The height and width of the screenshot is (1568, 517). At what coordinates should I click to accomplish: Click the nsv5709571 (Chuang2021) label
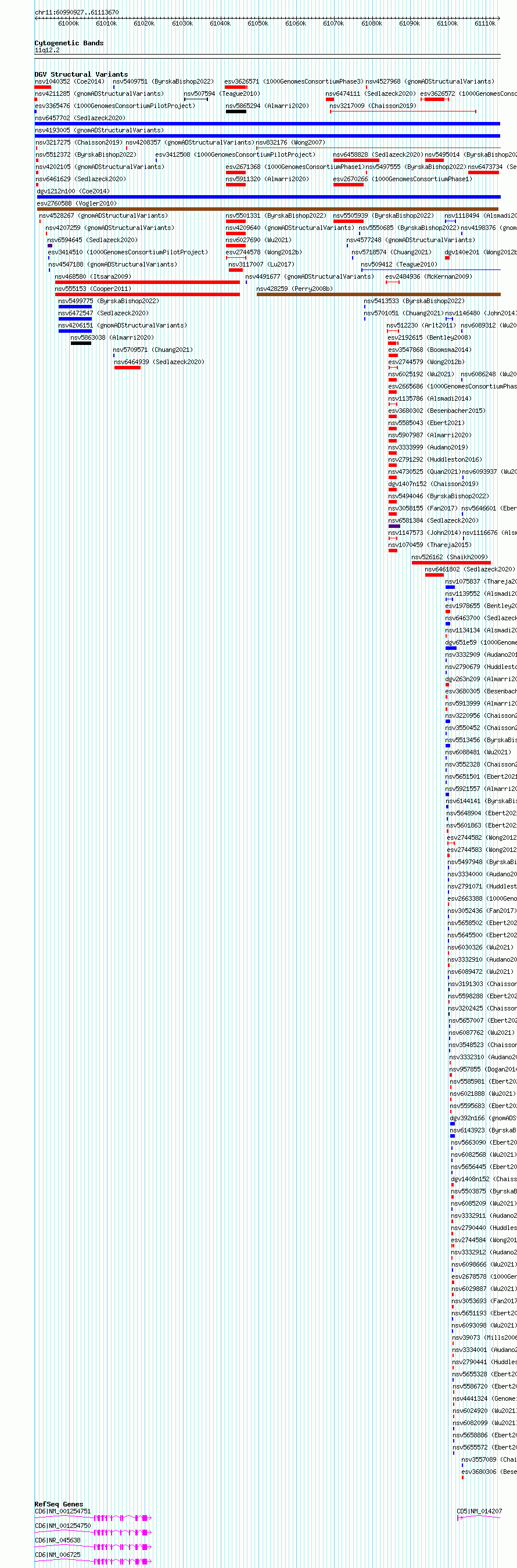pos(153,350)
